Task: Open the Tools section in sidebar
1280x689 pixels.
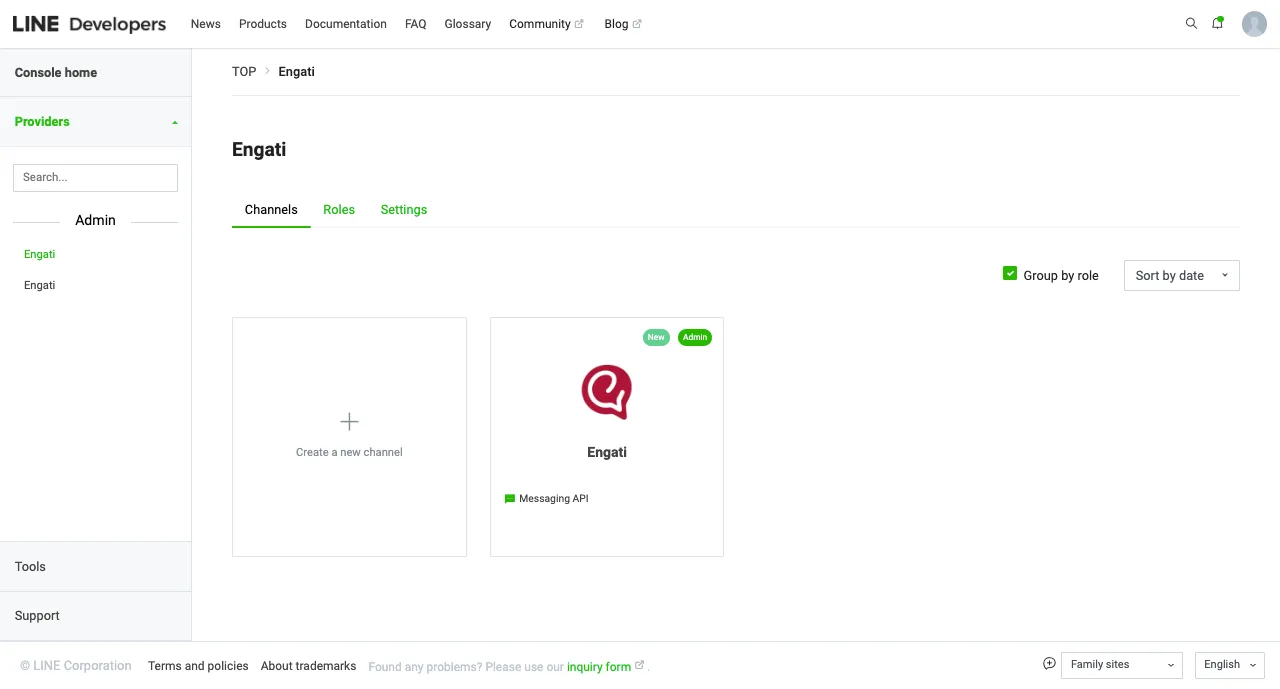Action: (95, 567)
